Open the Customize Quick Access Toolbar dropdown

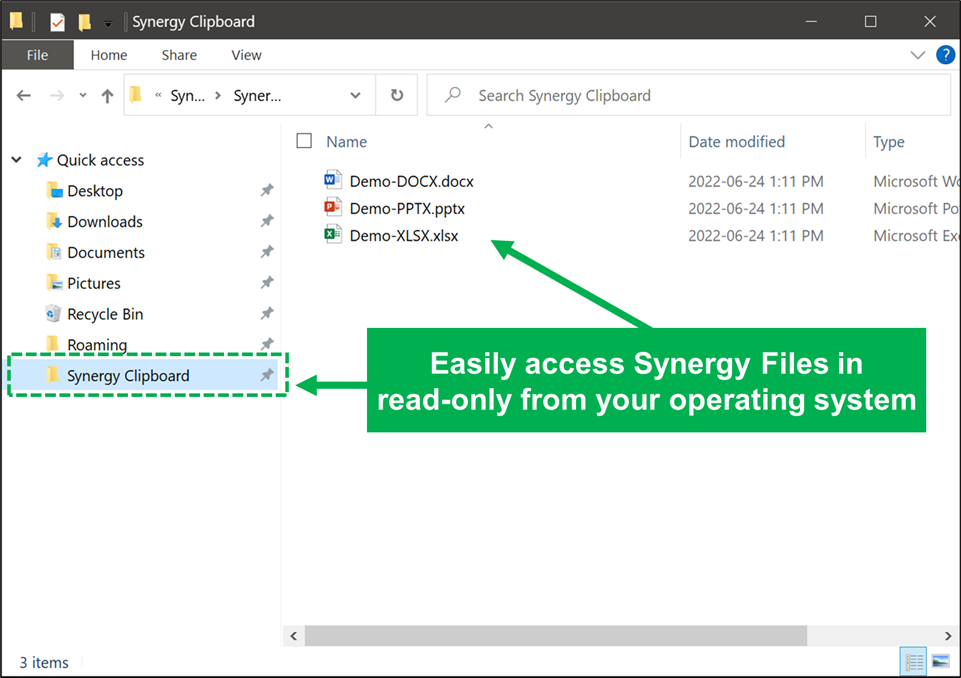pos(108,24)
